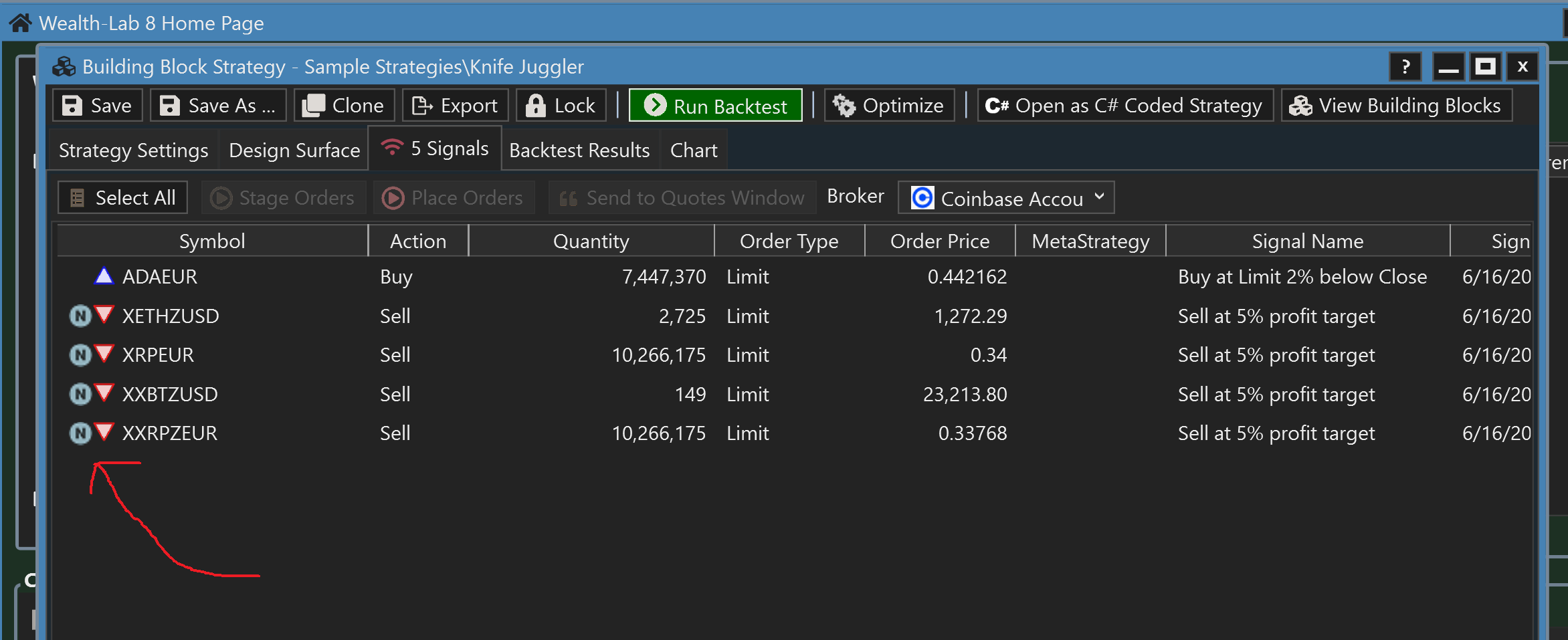
Task: Sort by the Action column header
Action: [x=418, y=241]
